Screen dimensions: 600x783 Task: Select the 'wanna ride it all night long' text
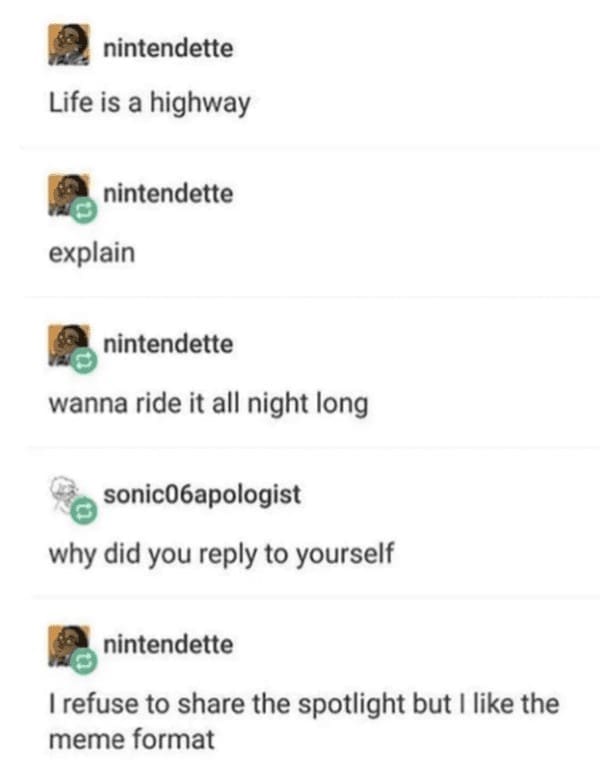pos(209,404)
